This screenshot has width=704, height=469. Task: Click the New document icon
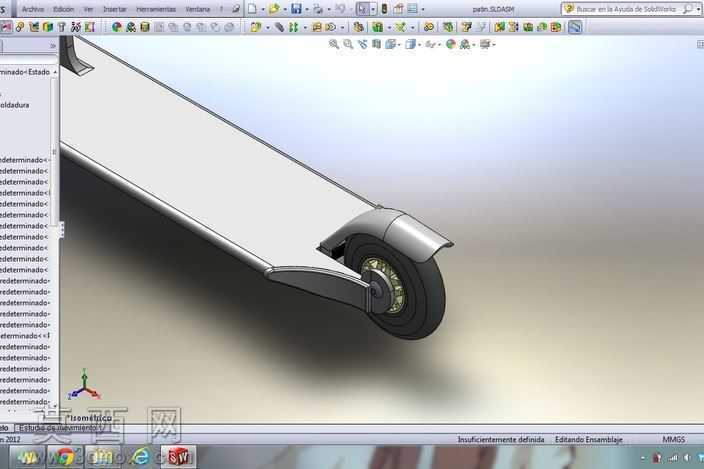click(252, 9)
